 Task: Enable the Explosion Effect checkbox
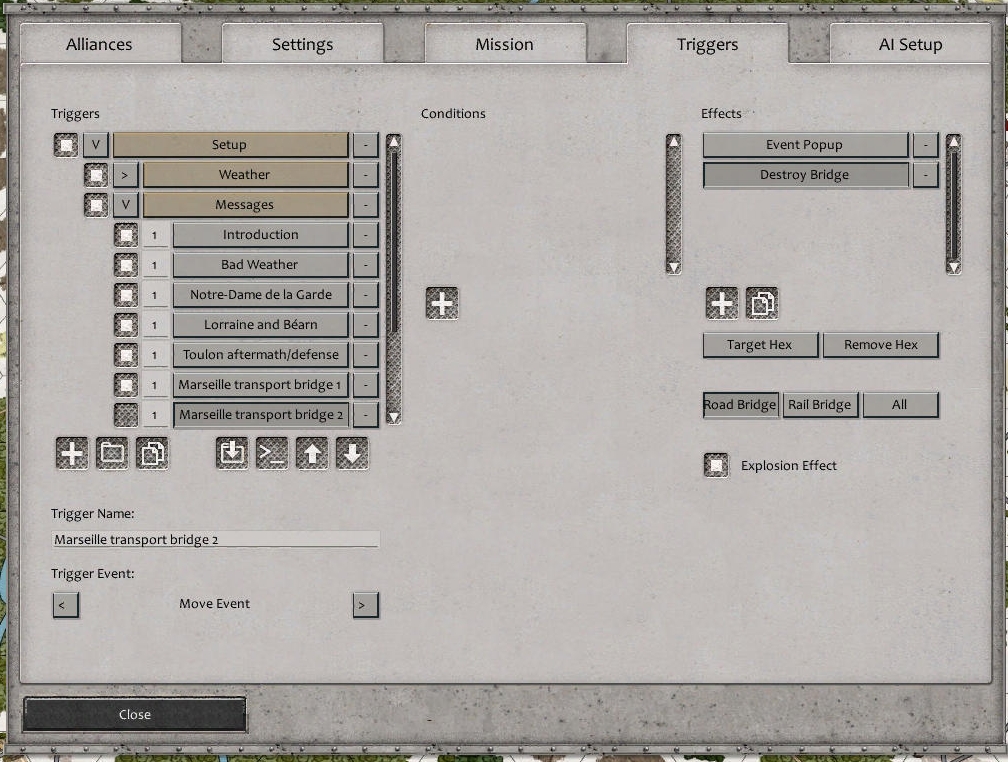[x=716, y=464]
